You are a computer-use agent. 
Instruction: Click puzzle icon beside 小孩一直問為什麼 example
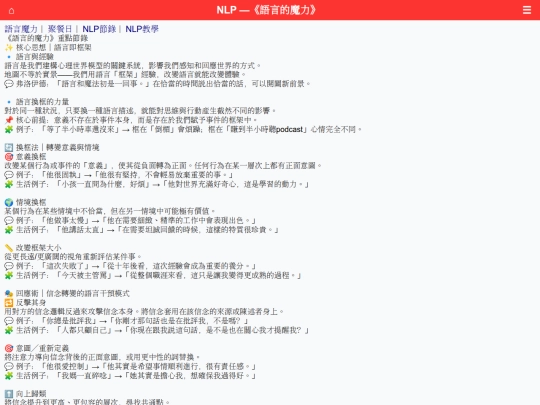9,184
